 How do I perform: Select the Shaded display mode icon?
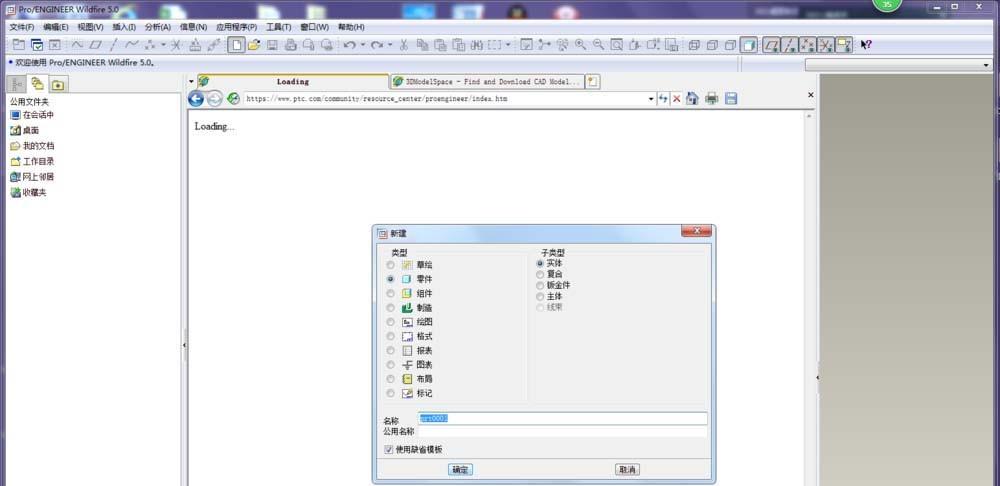pos(749,45)
